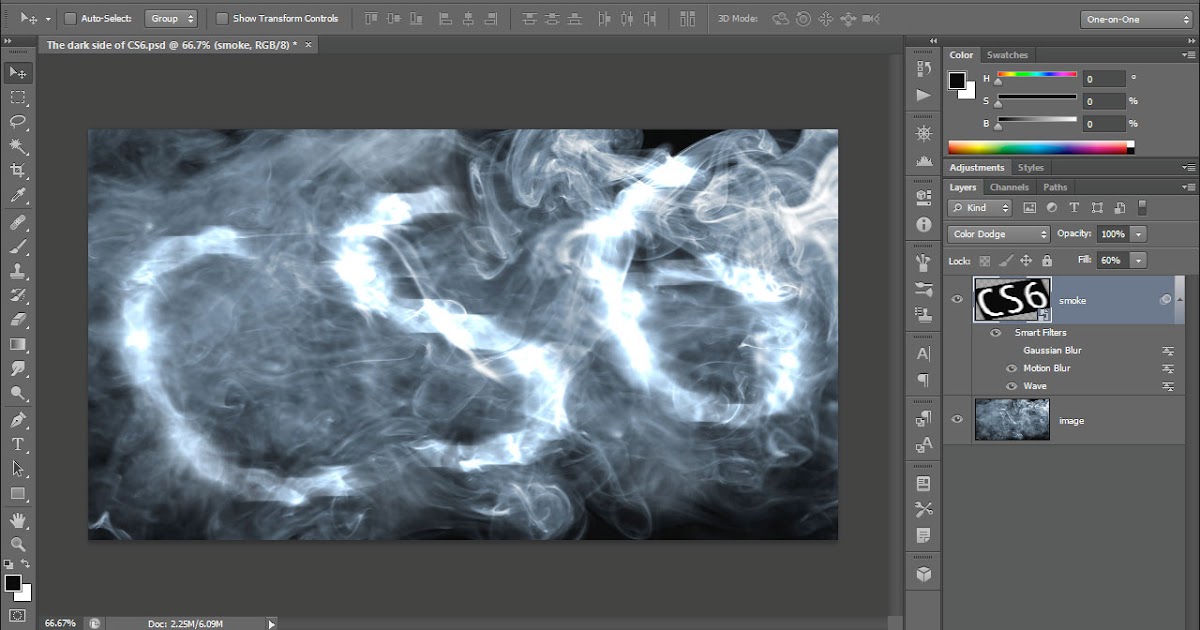Open the 3D cube panel icon

point(923,575)
